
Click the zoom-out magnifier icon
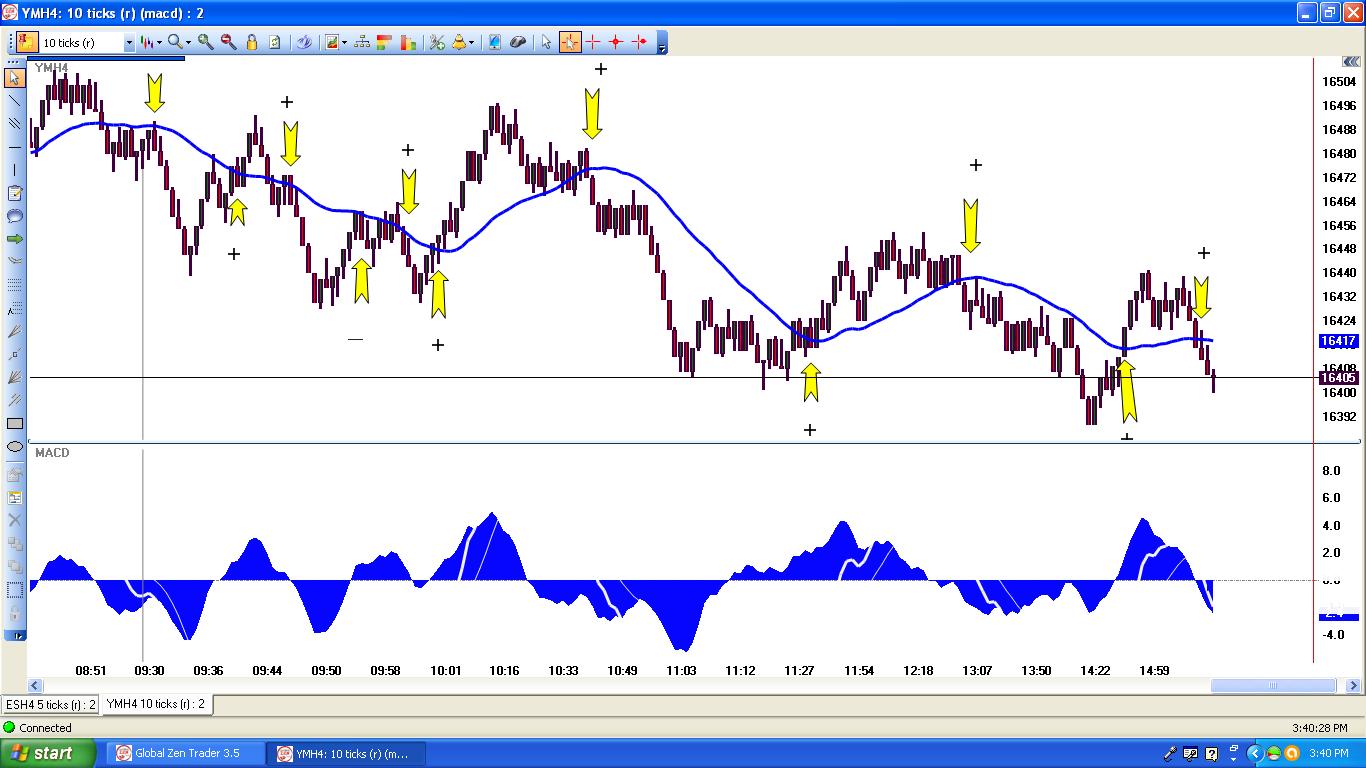tap(229, 42)
